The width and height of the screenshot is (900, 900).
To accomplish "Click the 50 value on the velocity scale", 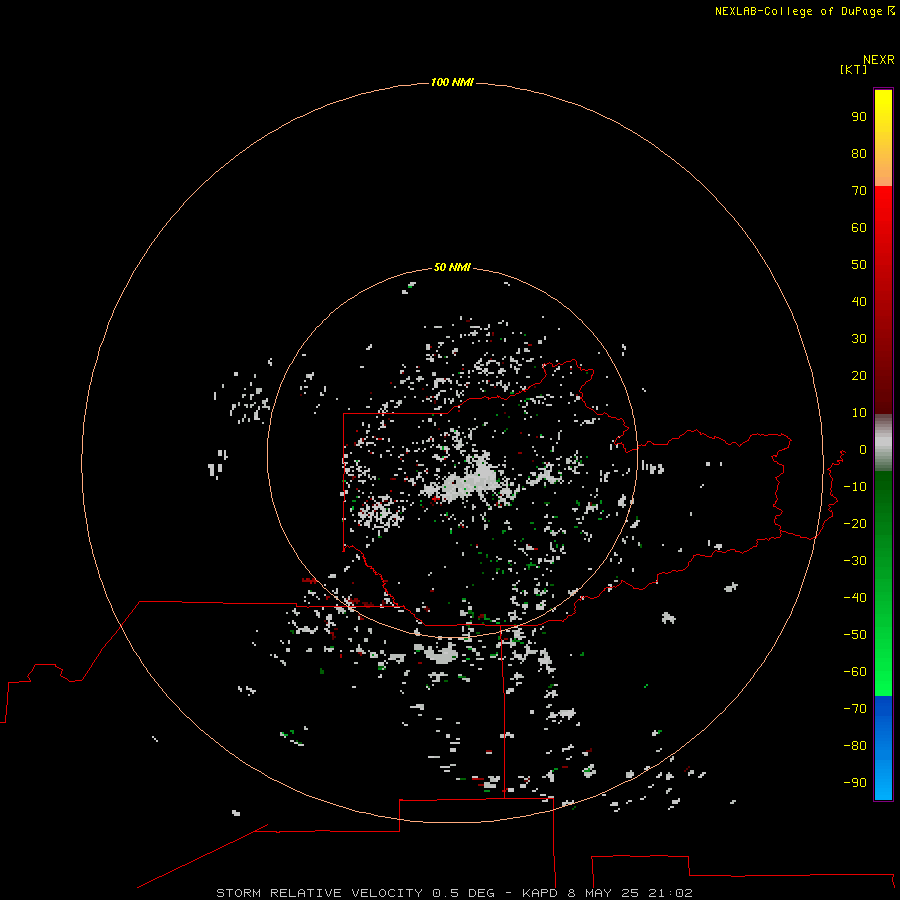I will tap(859, 265).
